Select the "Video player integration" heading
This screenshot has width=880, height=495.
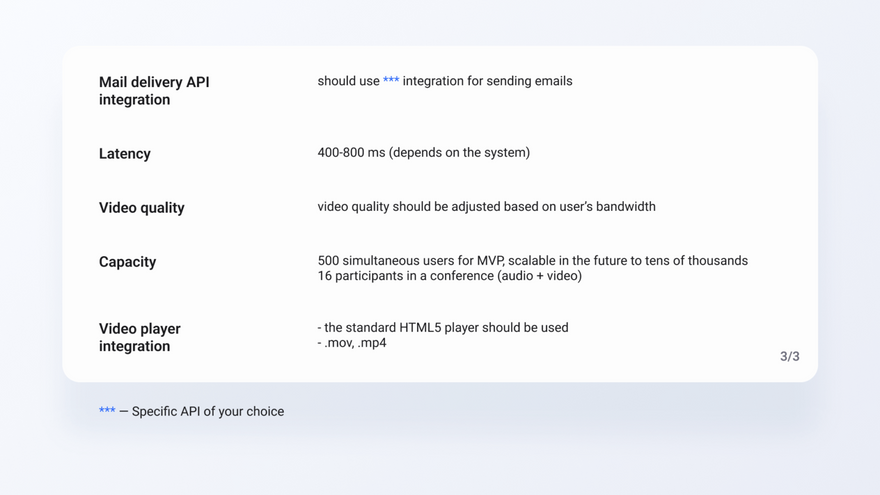140,337
